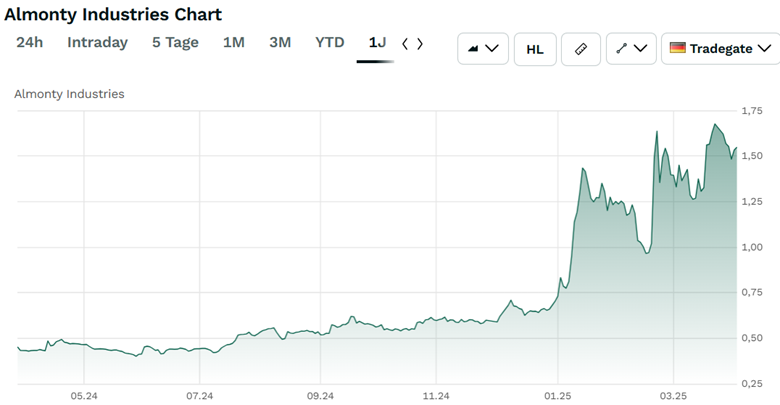
Task: Select the Intraday tab
Action: (x=97, y=42)
